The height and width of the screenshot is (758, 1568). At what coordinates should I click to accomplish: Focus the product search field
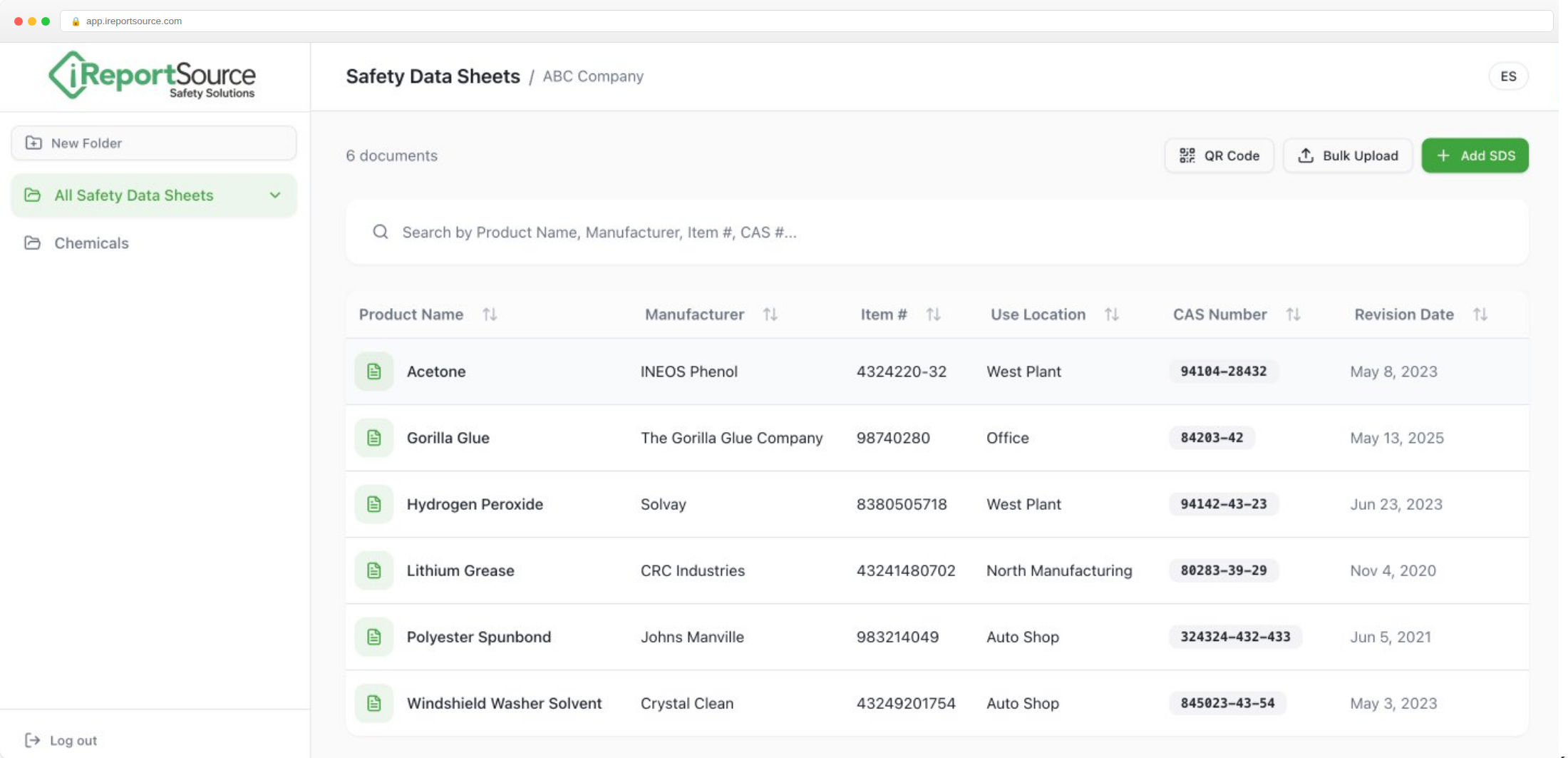click(x=937, y=232)
